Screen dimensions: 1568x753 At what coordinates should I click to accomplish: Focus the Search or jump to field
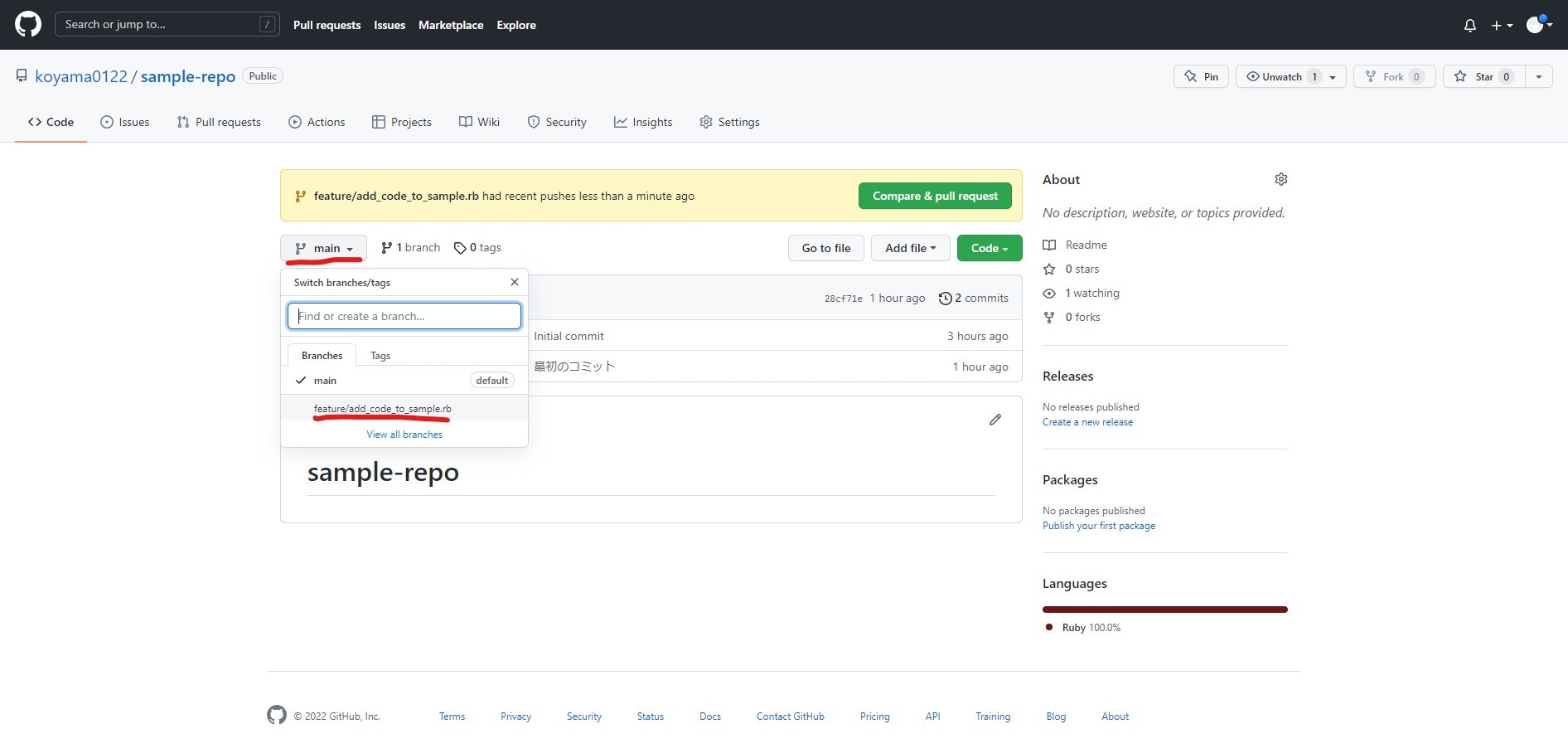(x=167, y=25)
